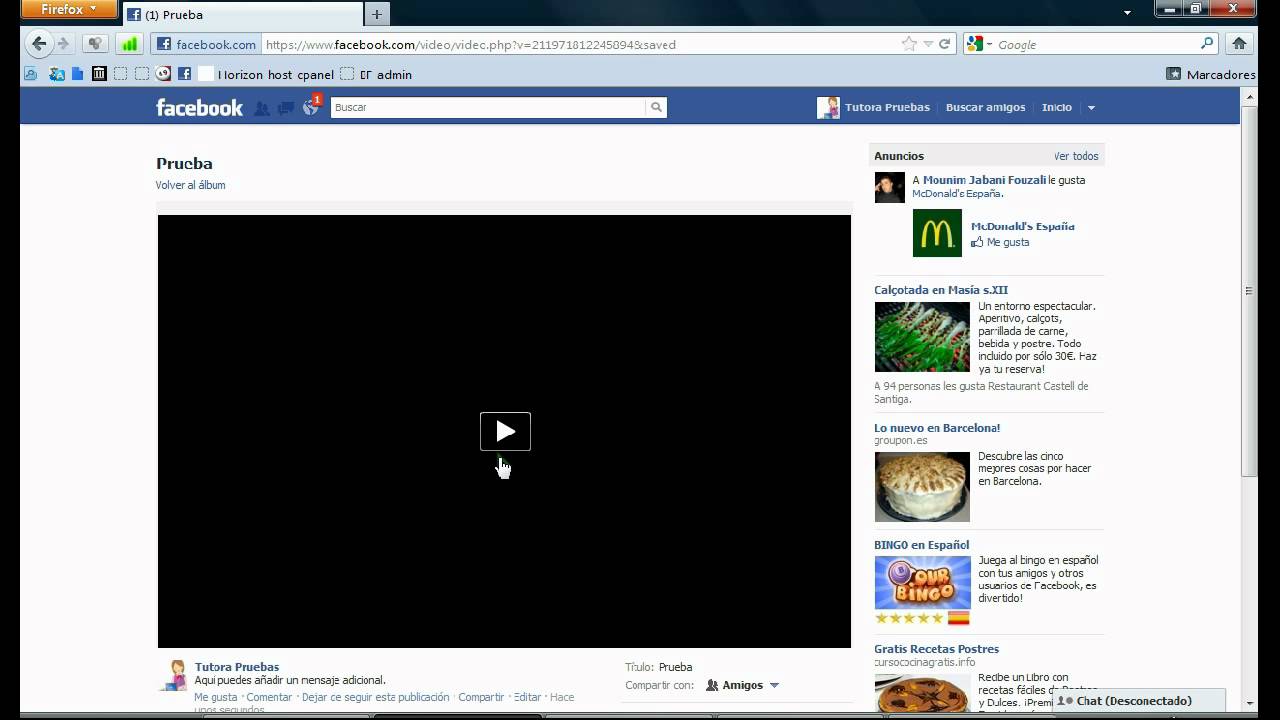Click the page vertical scrollbar
Screen dimensions: 1280x720
(x=1249, y=290)
